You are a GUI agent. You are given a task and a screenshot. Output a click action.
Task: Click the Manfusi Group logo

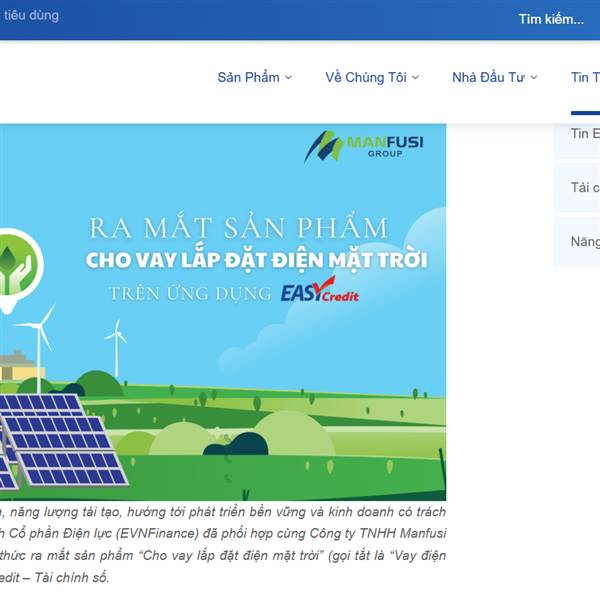[364, 146]
